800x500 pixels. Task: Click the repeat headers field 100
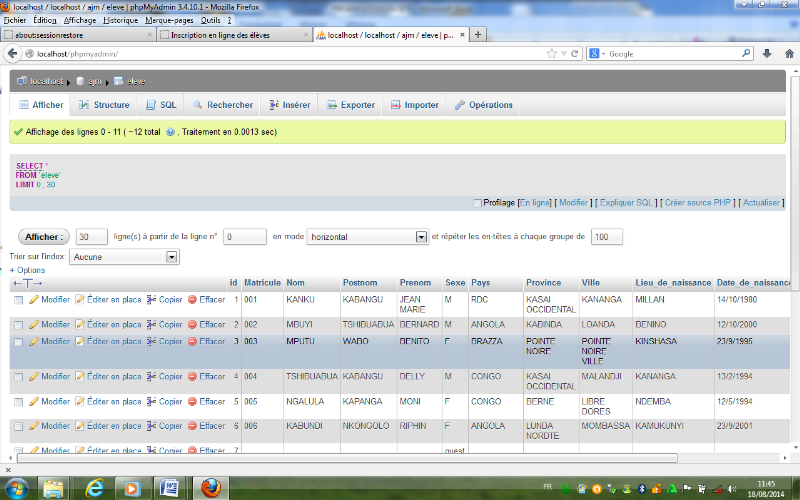pyautogui.click(x=607, y=237)
